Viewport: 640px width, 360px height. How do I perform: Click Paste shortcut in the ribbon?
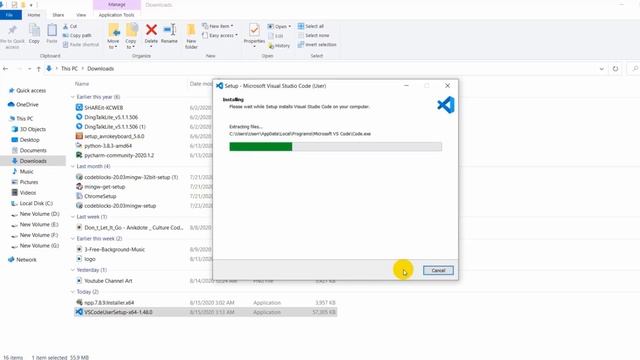click(81, 44)
